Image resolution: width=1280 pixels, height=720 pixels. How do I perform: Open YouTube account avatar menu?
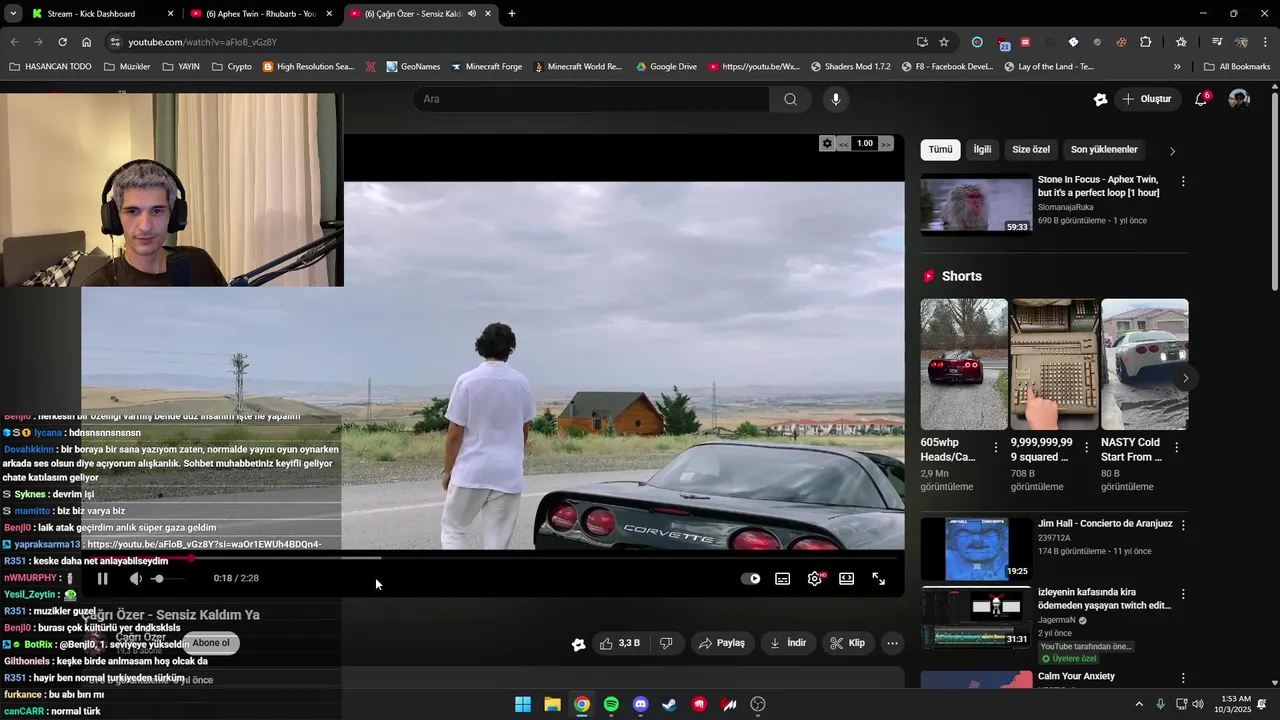point(1239,99)
